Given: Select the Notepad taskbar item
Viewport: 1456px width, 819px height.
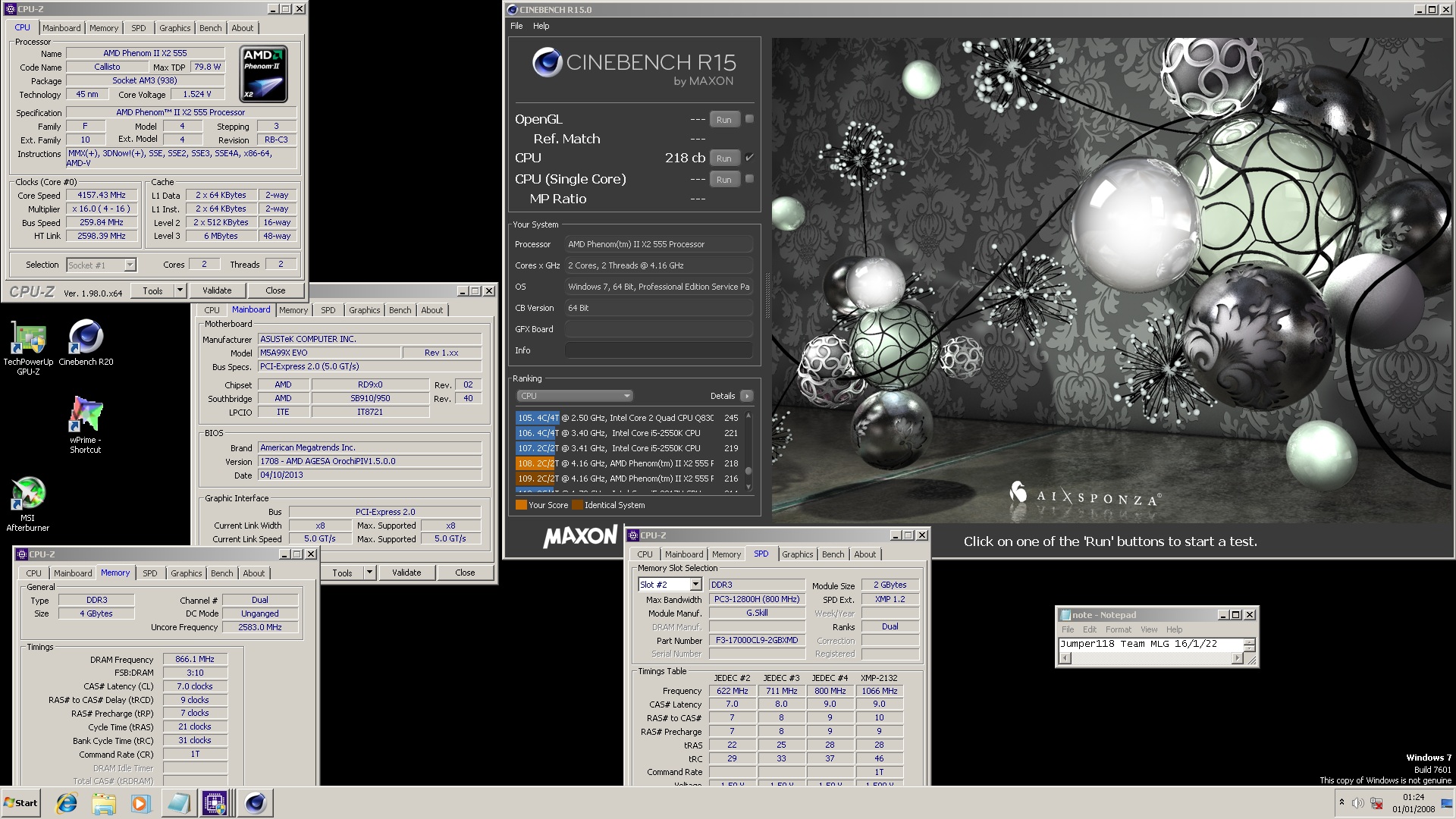Looking at the screenshot, I should click(178, 803).
